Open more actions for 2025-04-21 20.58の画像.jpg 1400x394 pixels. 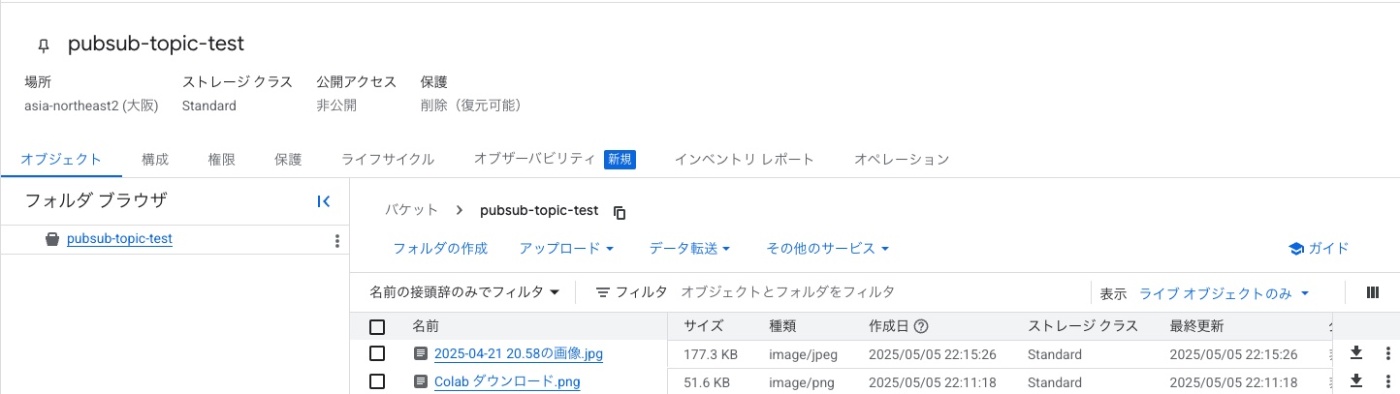[x=1387, y=353]
